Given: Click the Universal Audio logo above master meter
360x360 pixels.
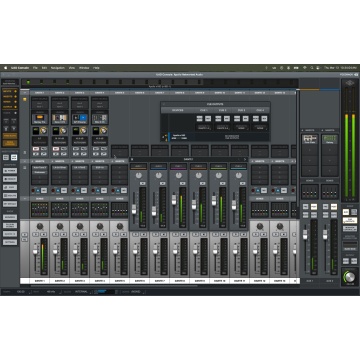Looking at the screenshot, I should [350, 83].
